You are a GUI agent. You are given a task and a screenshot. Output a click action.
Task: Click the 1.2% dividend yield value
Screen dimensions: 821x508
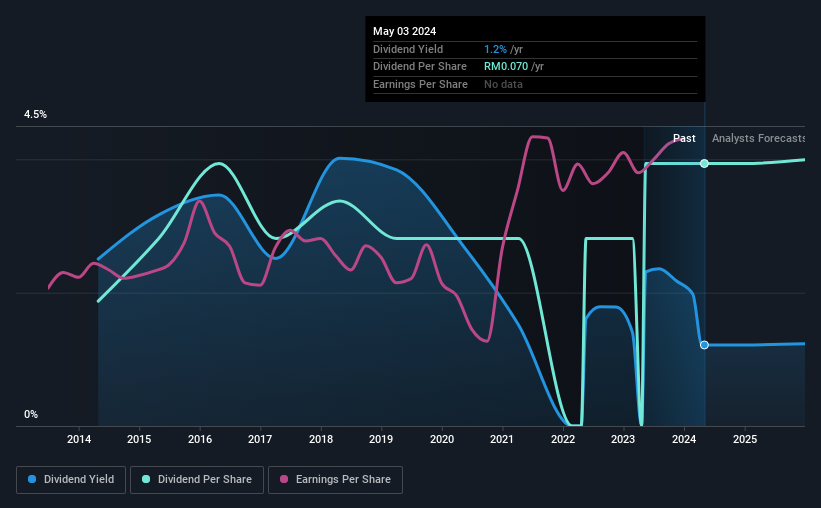tap(495, 49)
